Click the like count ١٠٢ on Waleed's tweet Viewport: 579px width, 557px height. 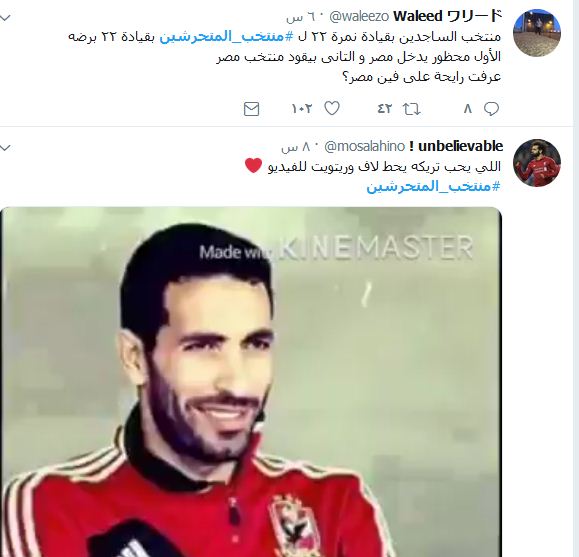tap(302, 109)
